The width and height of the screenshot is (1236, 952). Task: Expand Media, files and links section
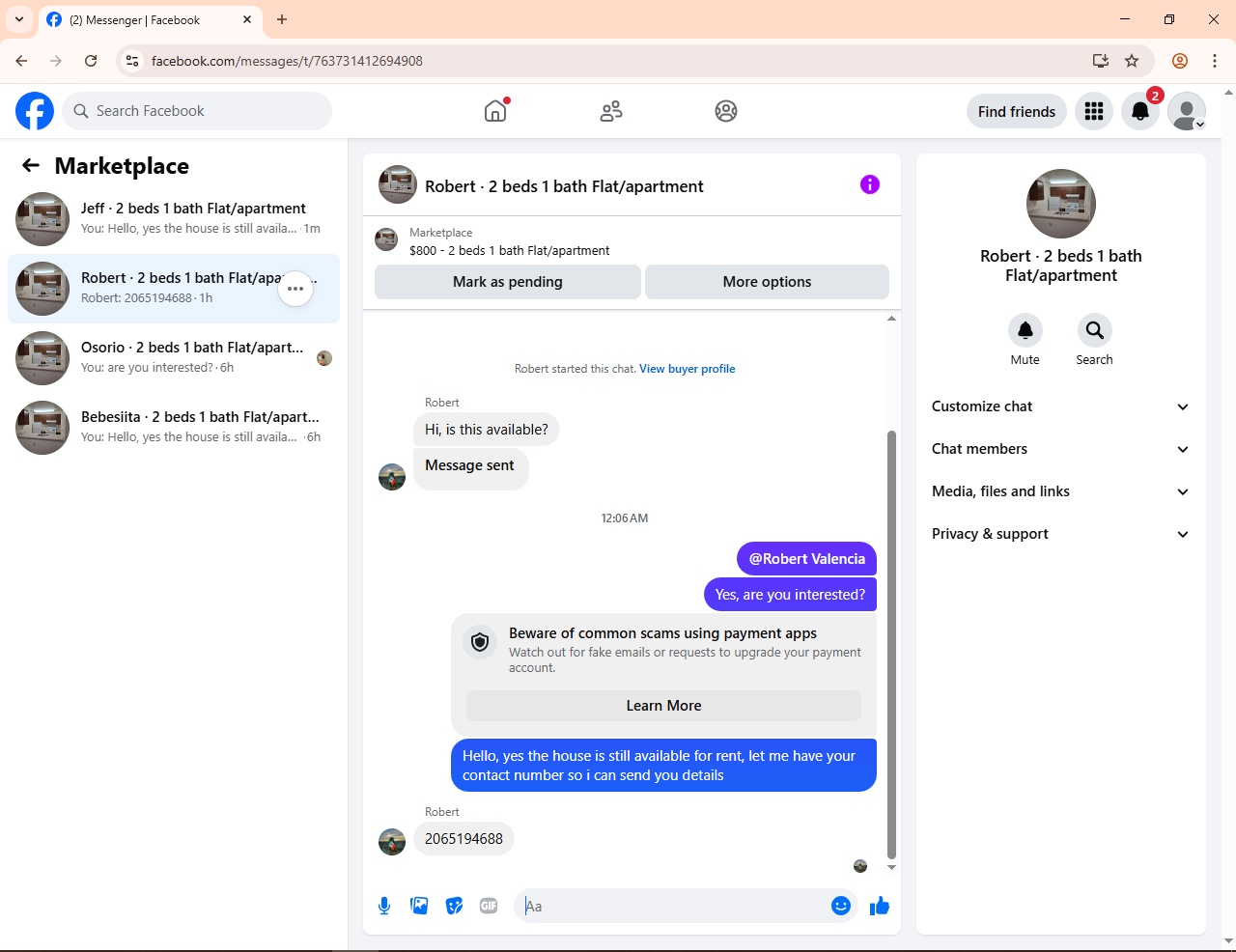click(1061, 491)
